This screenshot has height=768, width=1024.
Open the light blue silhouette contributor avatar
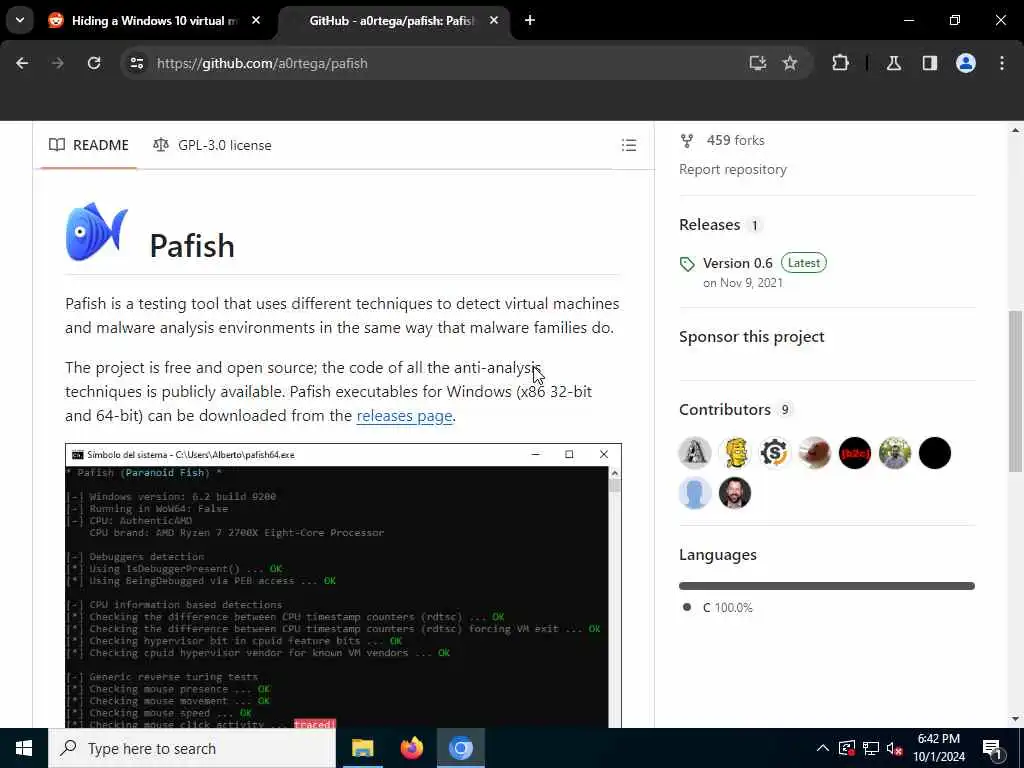(x=695, y=493)
